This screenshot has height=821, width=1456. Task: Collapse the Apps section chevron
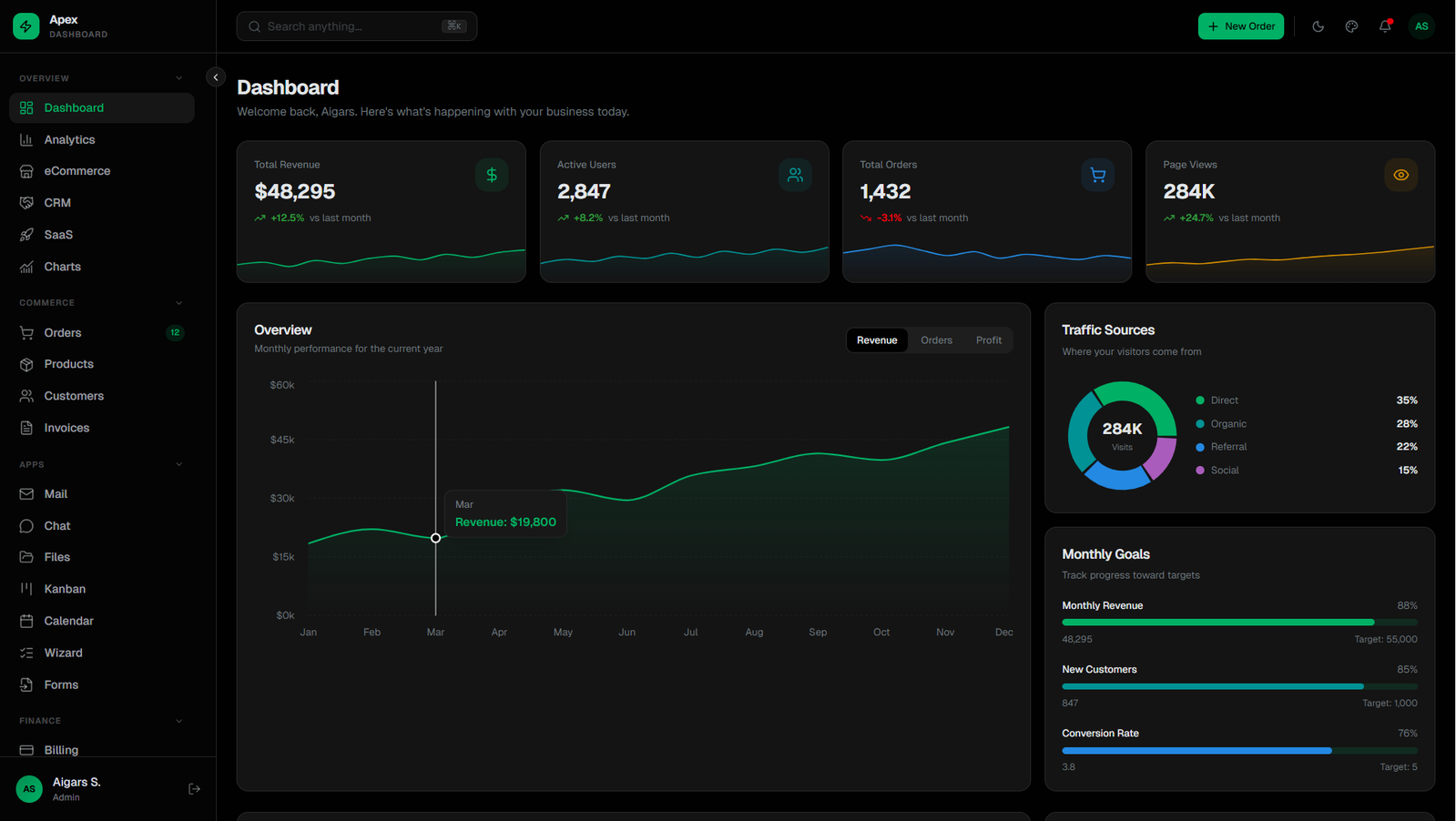tap(178, 464)
